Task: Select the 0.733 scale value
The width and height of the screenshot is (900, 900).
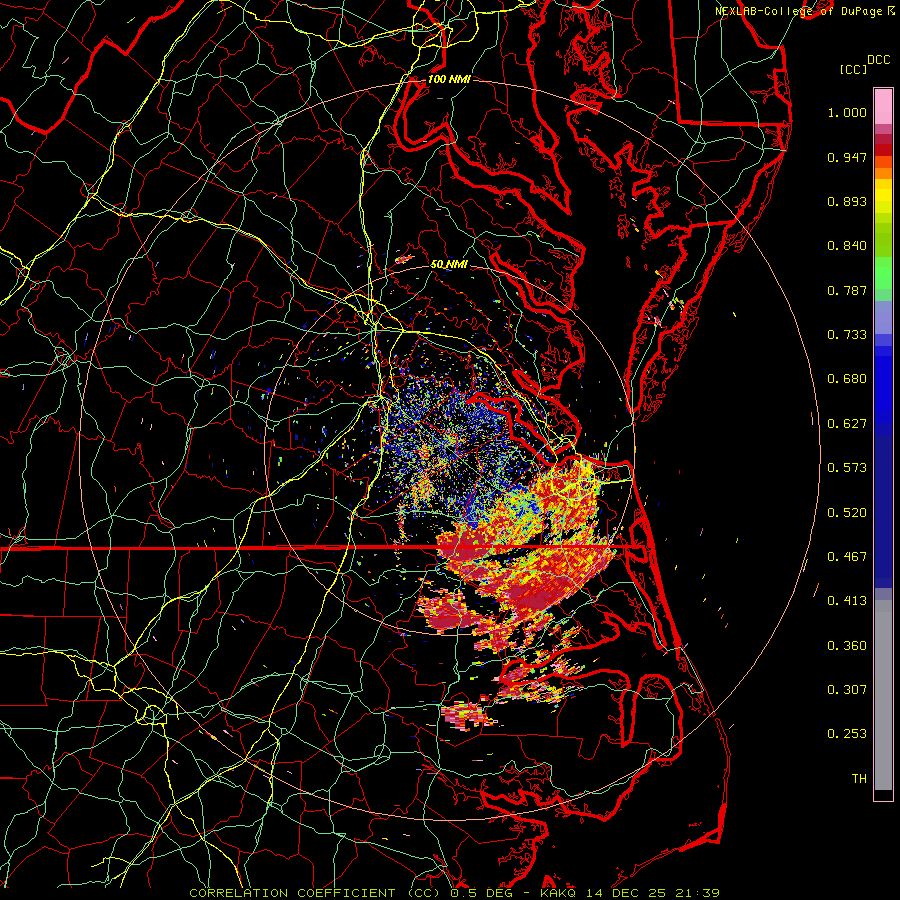Action: point(847,335)
